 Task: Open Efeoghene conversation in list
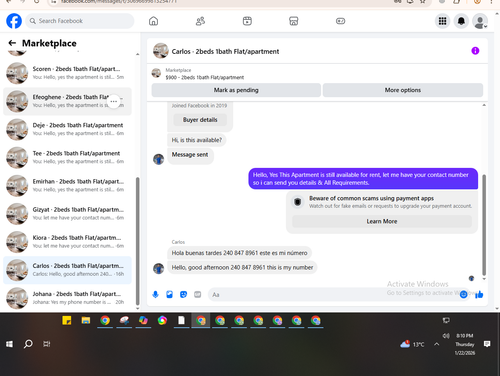point(67,101)
